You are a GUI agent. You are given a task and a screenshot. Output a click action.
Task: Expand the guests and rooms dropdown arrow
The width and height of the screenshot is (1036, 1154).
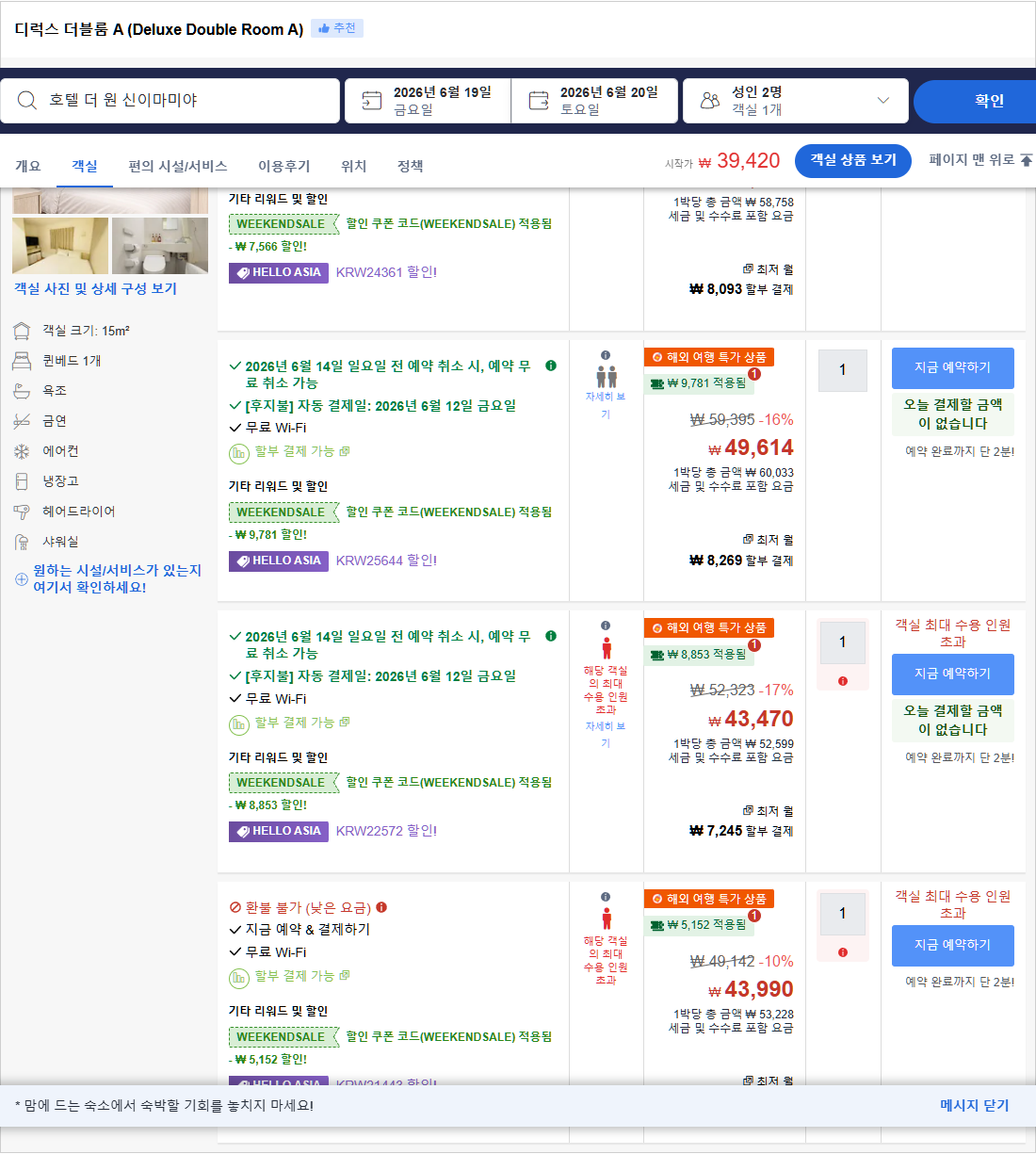(x=883, y=100)
